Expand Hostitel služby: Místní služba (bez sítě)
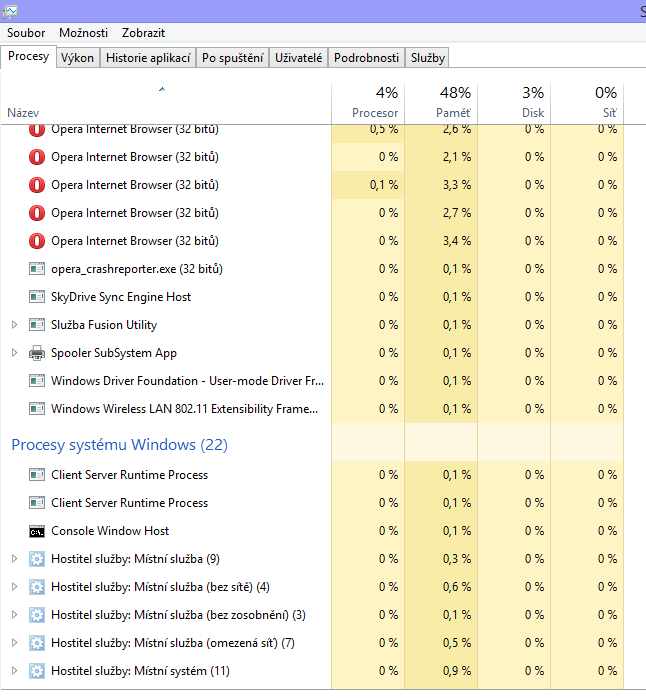The image size is (646, 698). click(x=14, y=587)
